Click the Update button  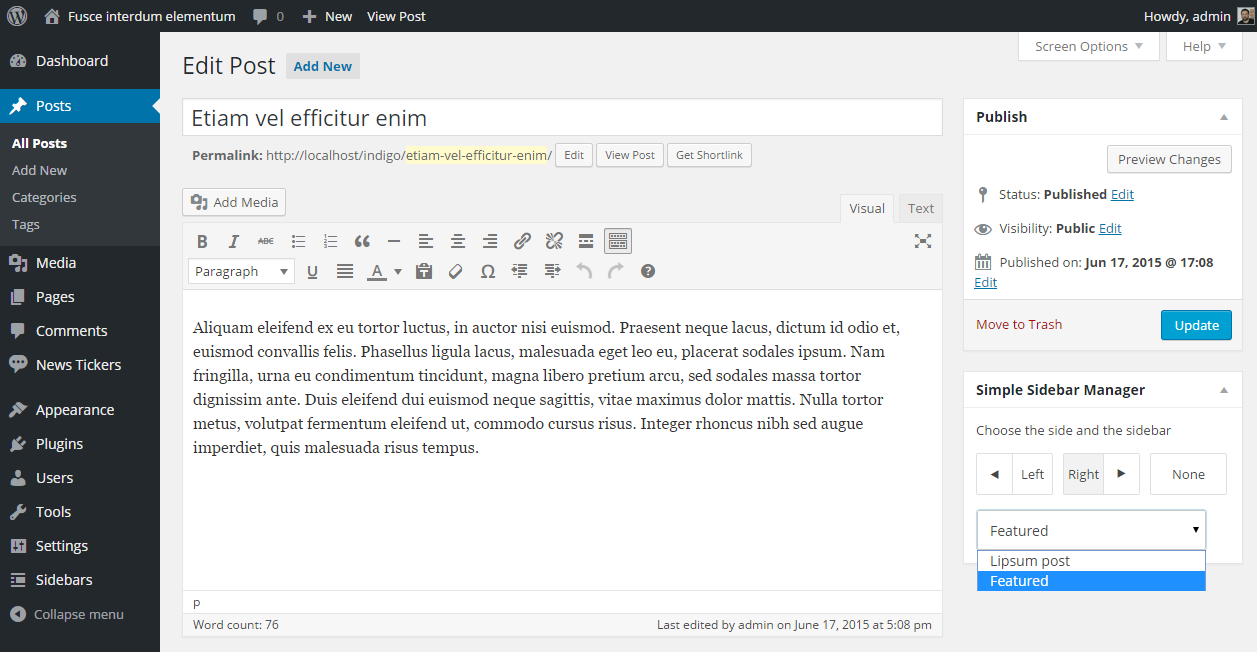point(1196,325)
